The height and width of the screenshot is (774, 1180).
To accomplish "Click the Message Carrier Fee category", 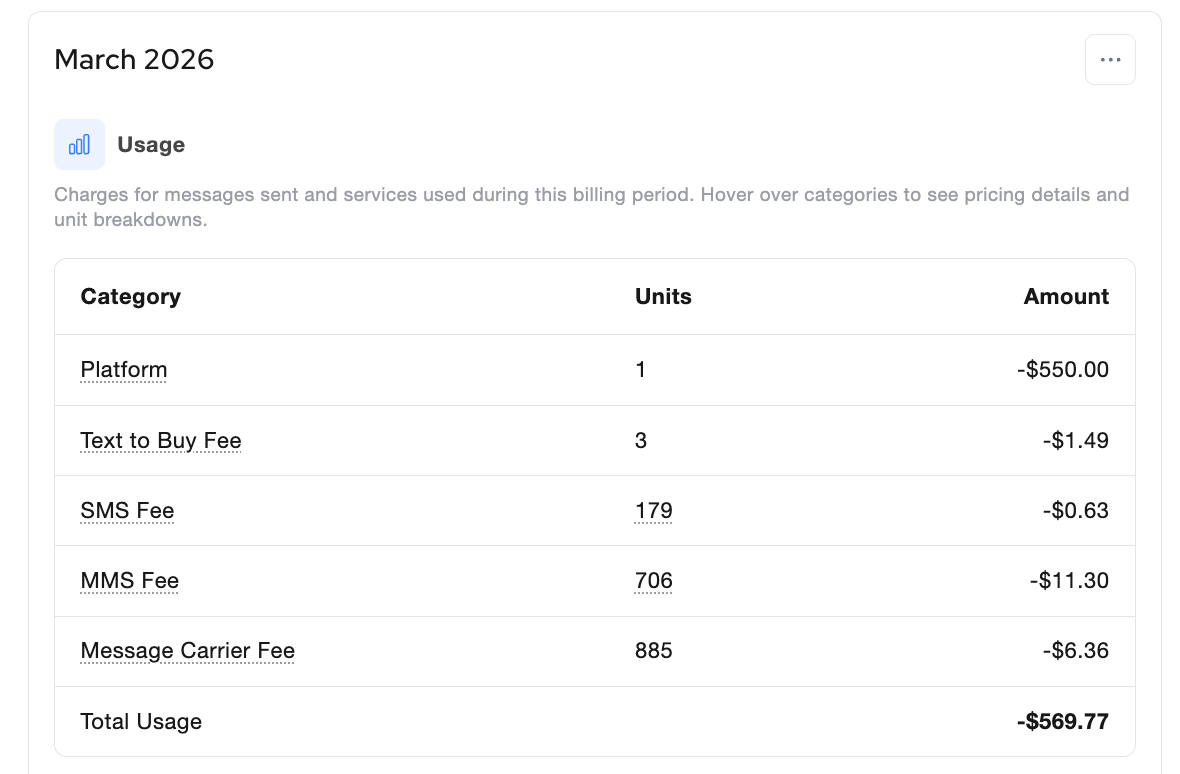I will click(188, 651).
